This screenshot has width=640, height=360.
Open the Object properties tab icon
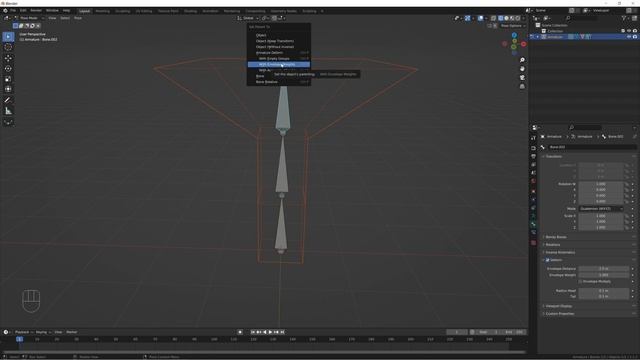(533, 191)
